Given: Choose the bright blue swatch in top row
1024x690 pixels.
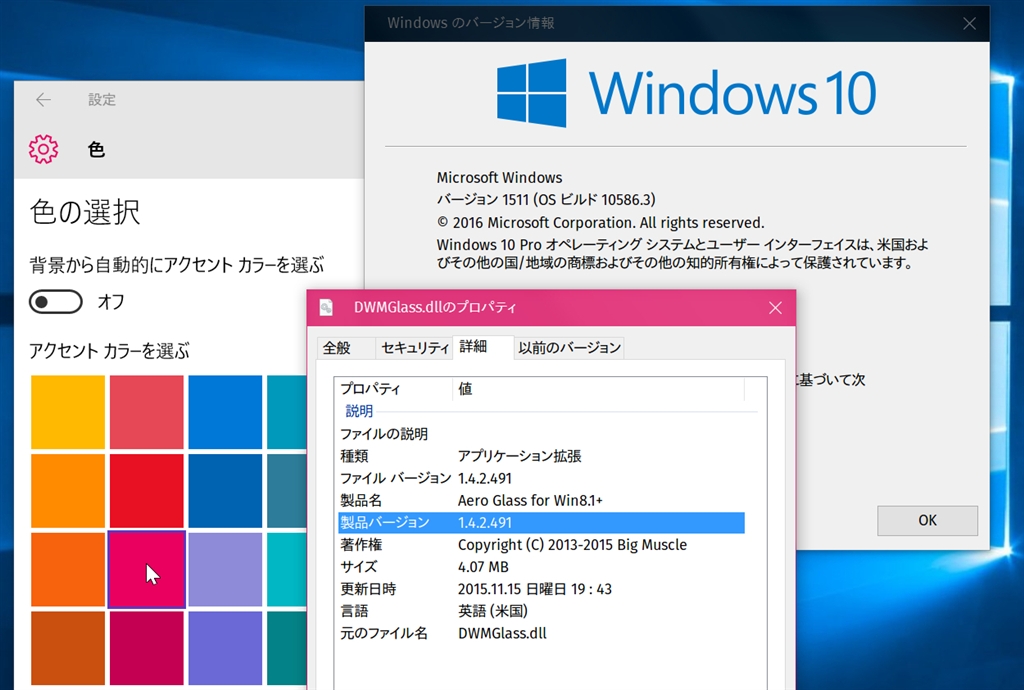Looking at the screenshot, I should 225,412.
